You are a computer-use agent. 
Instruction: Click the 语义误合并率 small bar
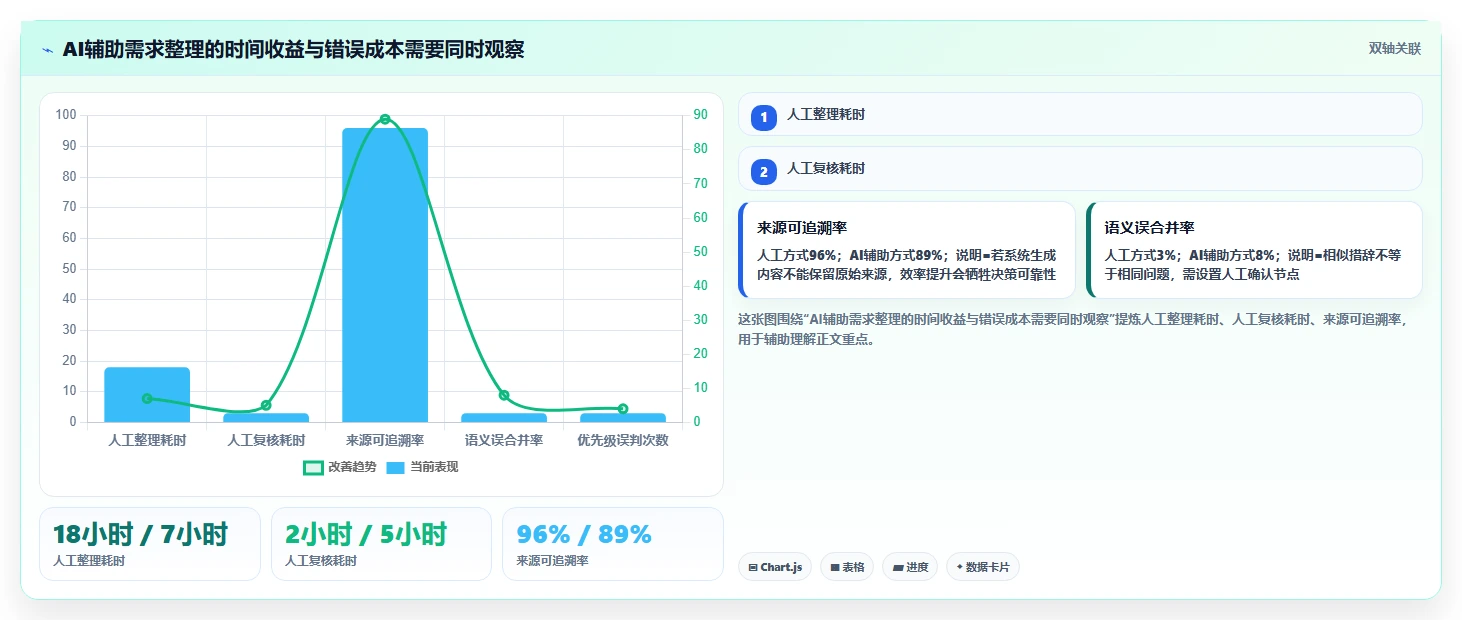(x=504, y=417)
